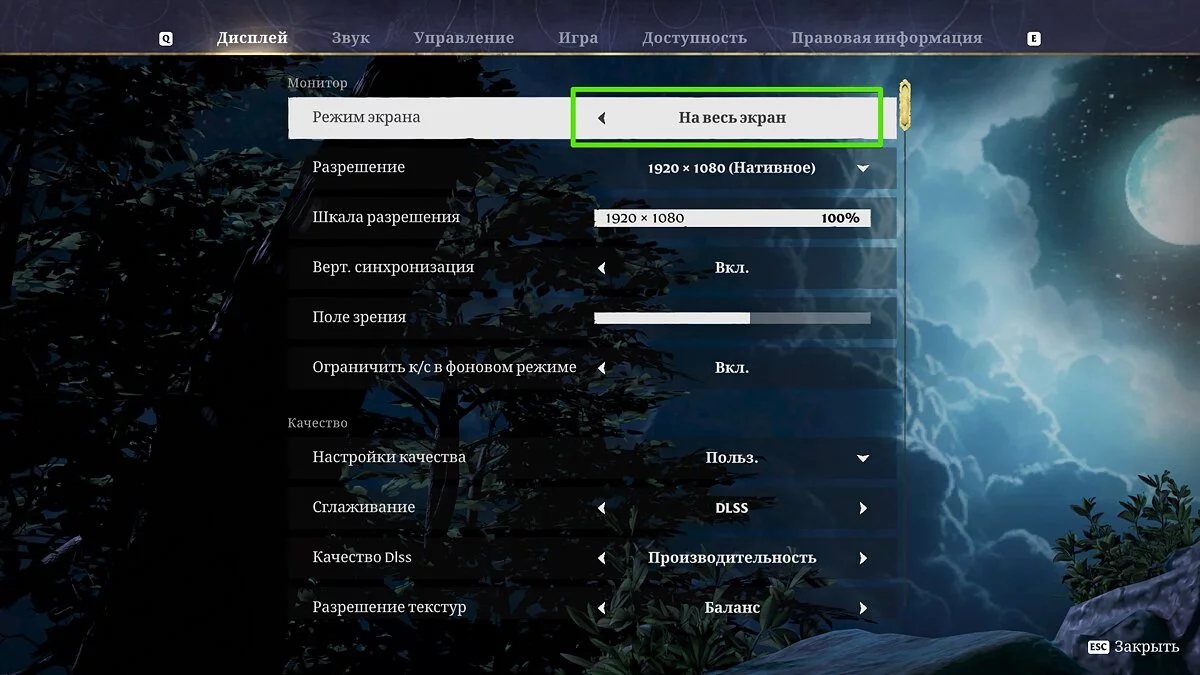The image size is (1200, 675).
Task: Go to the Доступность tab
Action: coord(695,38)
